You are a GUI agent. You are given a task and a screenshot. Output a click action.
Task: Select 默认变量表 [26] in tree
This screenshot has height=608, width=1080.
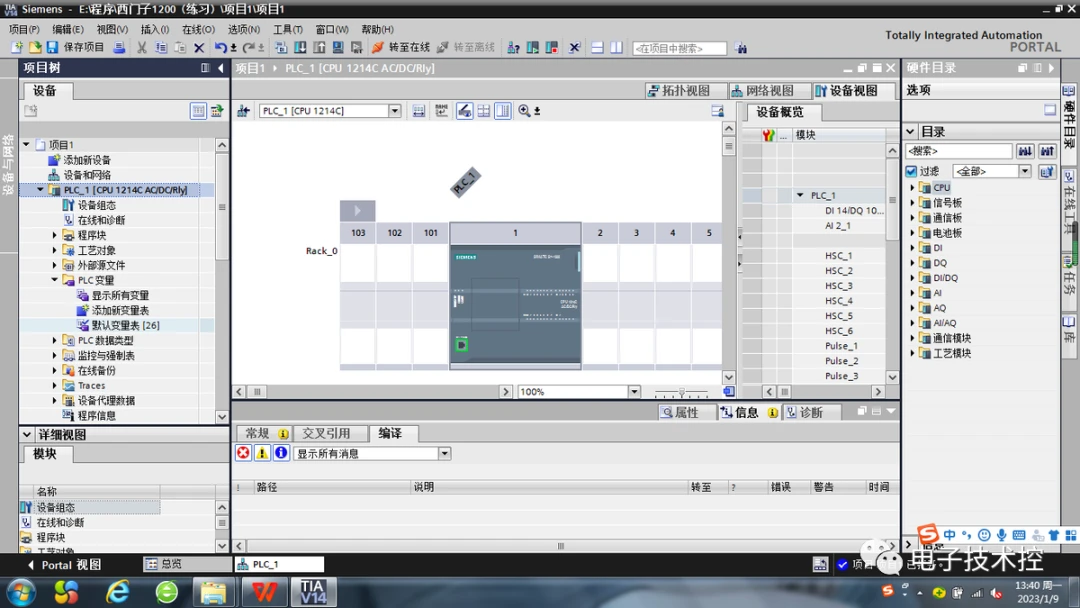[x=126, y=325]
